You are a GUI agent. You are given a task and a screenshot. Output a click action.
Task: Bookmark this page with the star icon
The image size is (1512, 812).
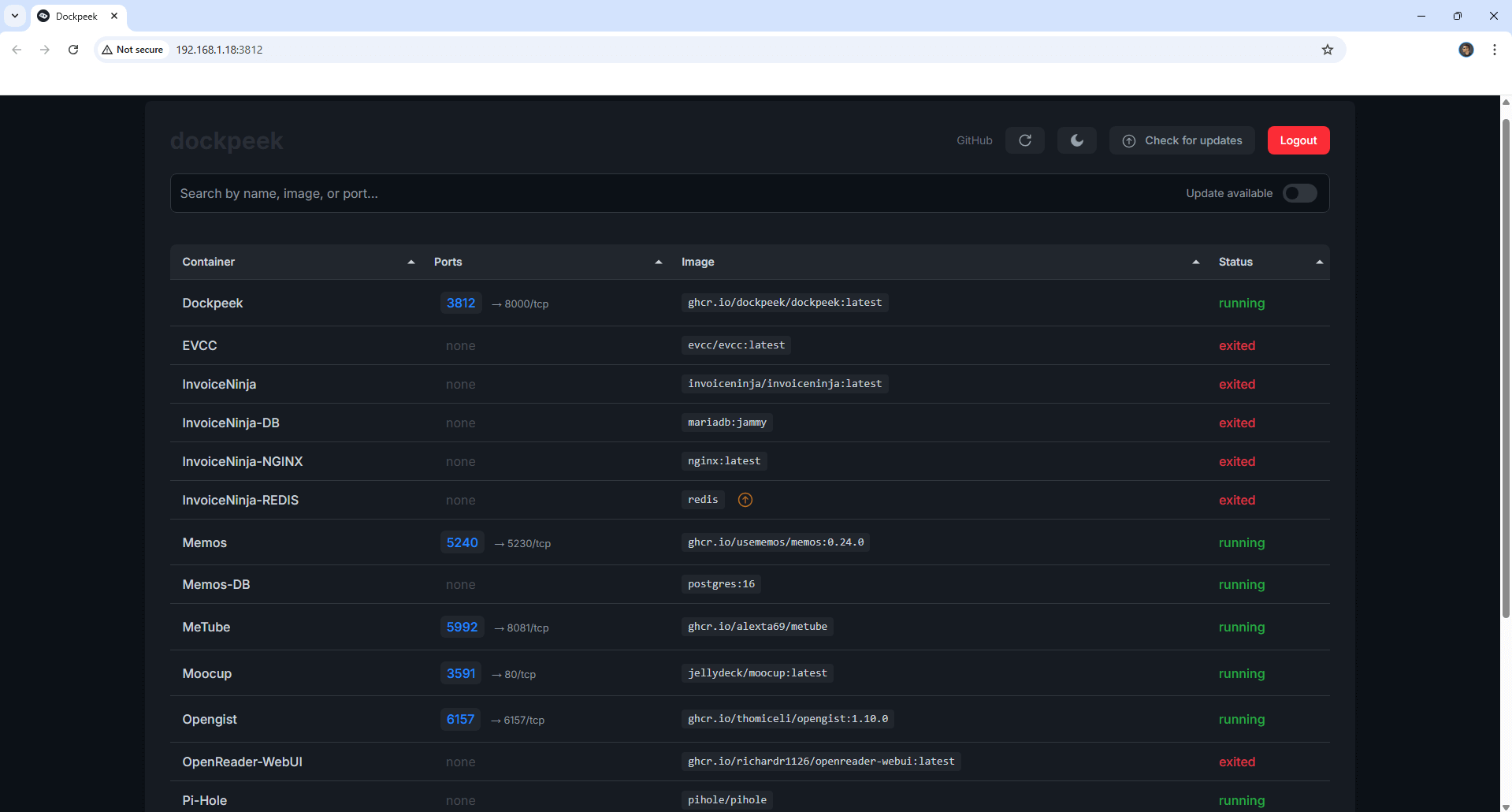(1327, 50)
